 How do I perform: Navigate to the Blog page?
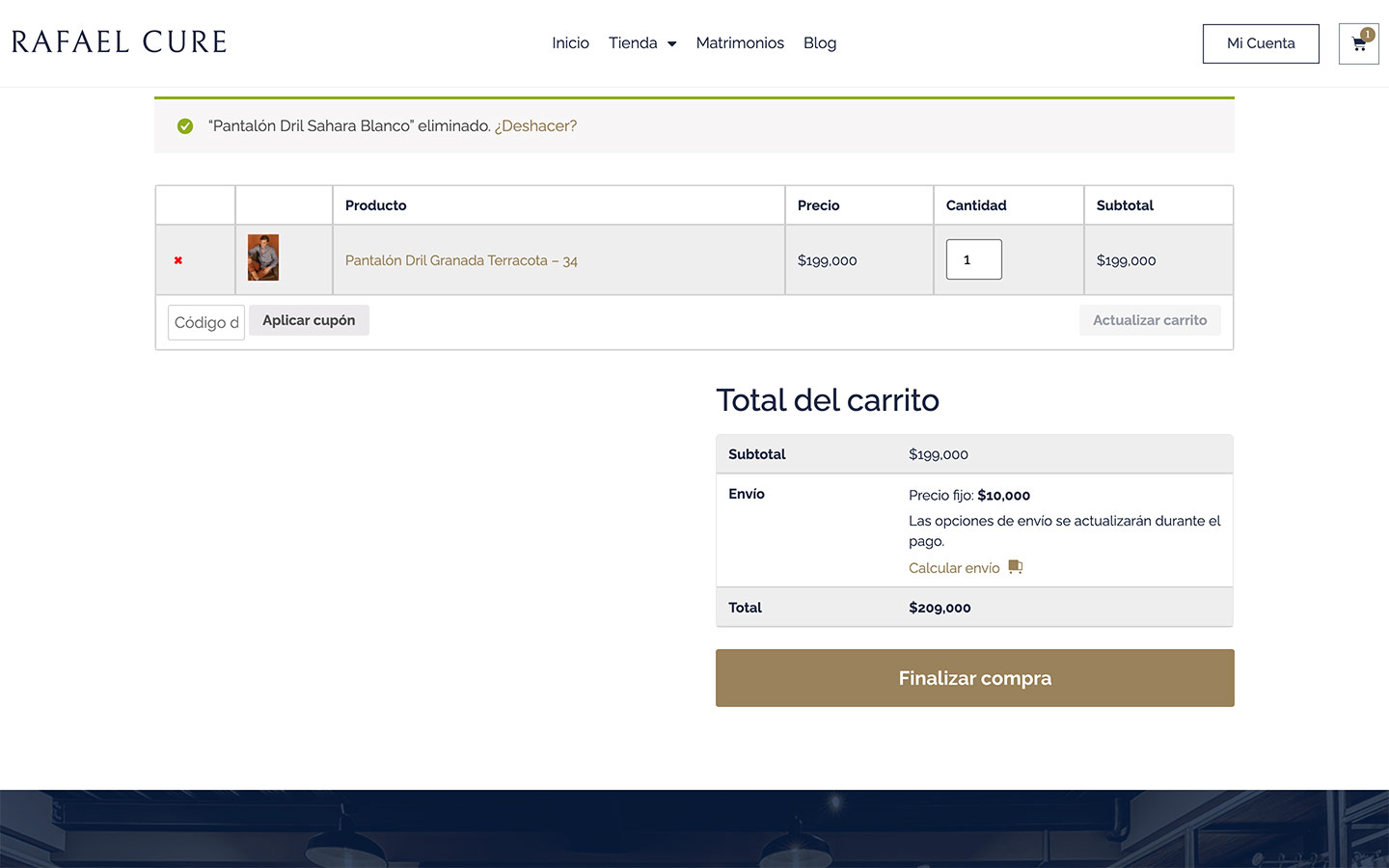pyautogui.click(x=820, y=43)
